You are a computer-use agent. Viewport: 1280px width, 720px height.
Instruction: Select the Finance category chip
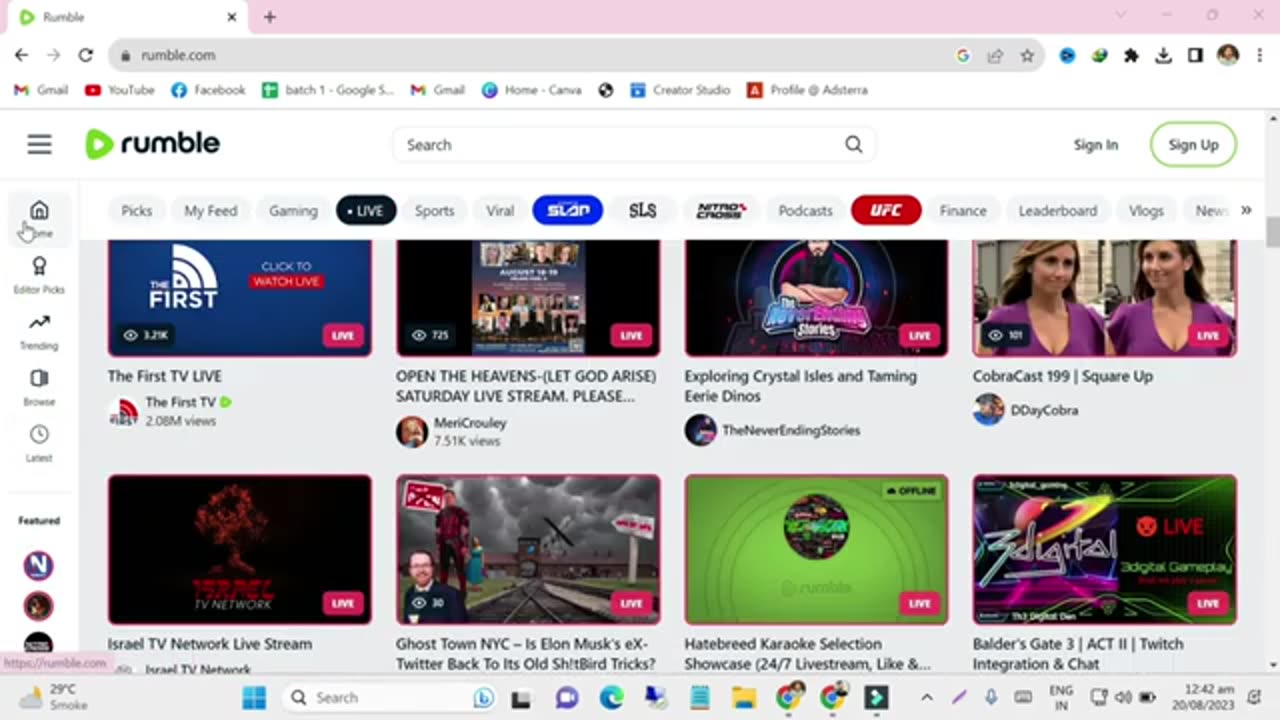[963, 211]
